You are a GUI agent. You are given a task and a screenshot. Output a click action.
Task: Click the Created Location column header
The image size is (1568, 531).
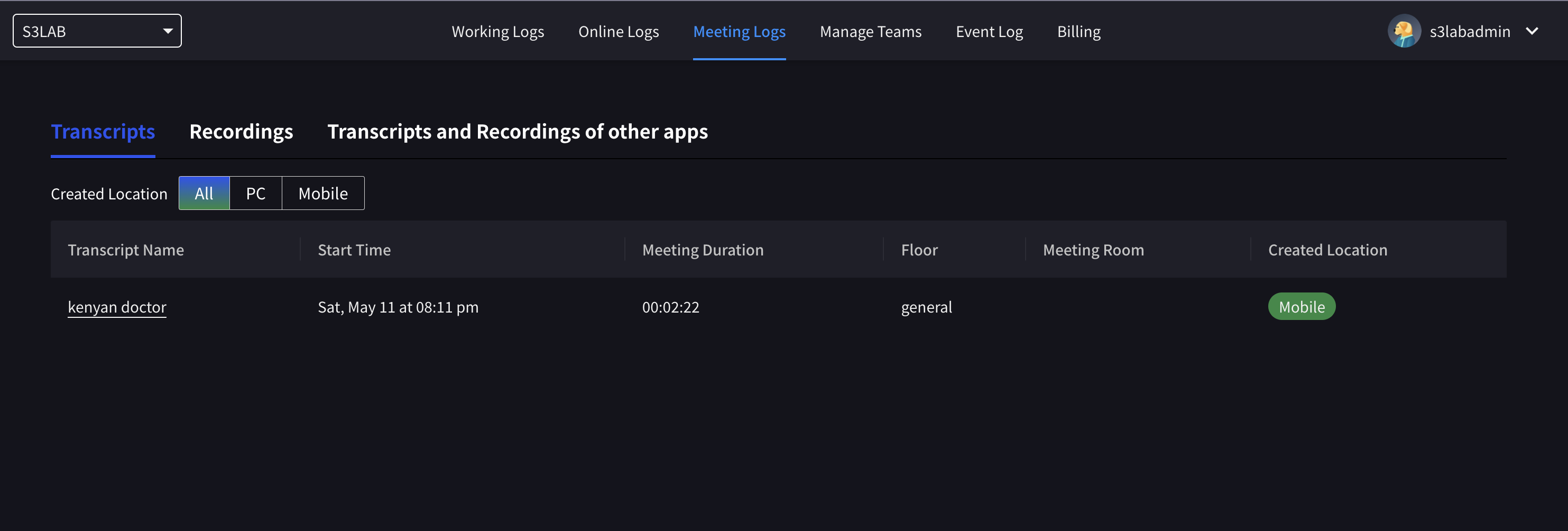tap(1327, 250)
